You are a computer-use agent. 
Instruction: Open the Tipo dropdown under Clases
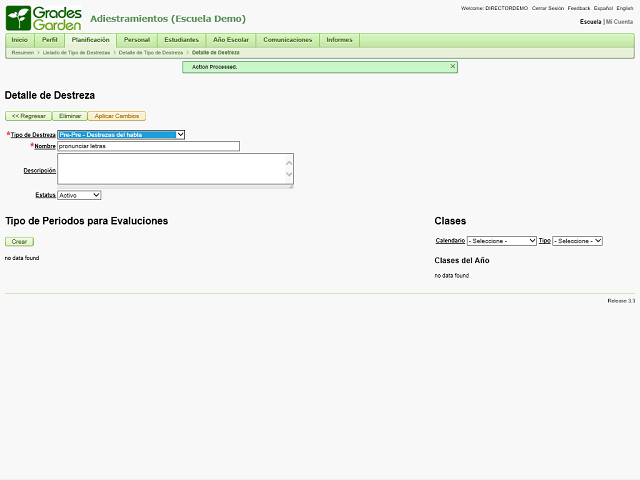[578, 241]
